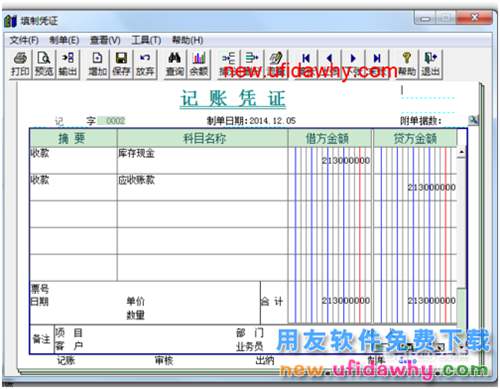Click scroll up arrow of voucher table
This screenshot has height=389, width=500.
[461, 152]
